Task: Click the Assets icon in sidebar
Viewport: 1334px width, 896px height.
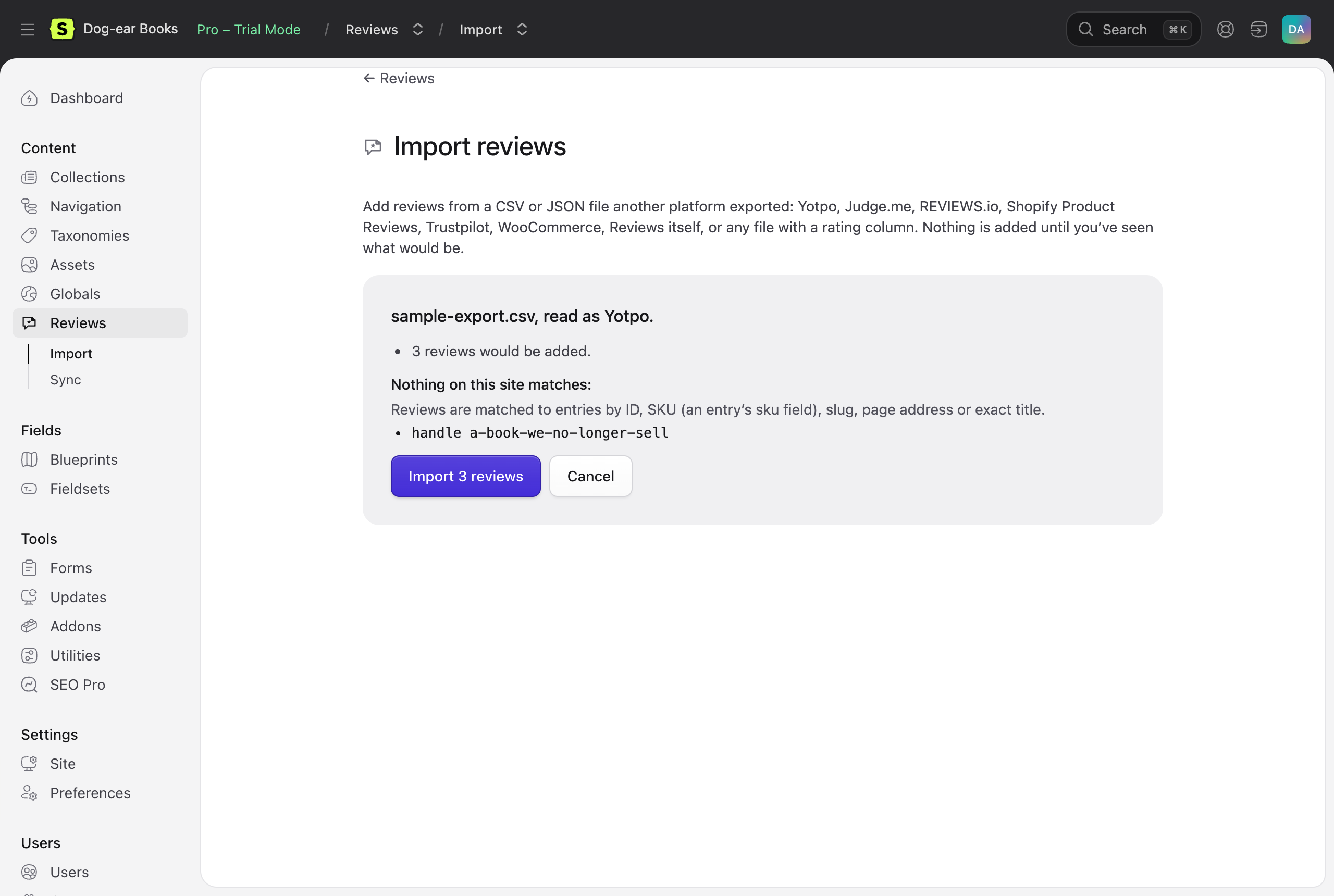Action: [x=29, y=265]
